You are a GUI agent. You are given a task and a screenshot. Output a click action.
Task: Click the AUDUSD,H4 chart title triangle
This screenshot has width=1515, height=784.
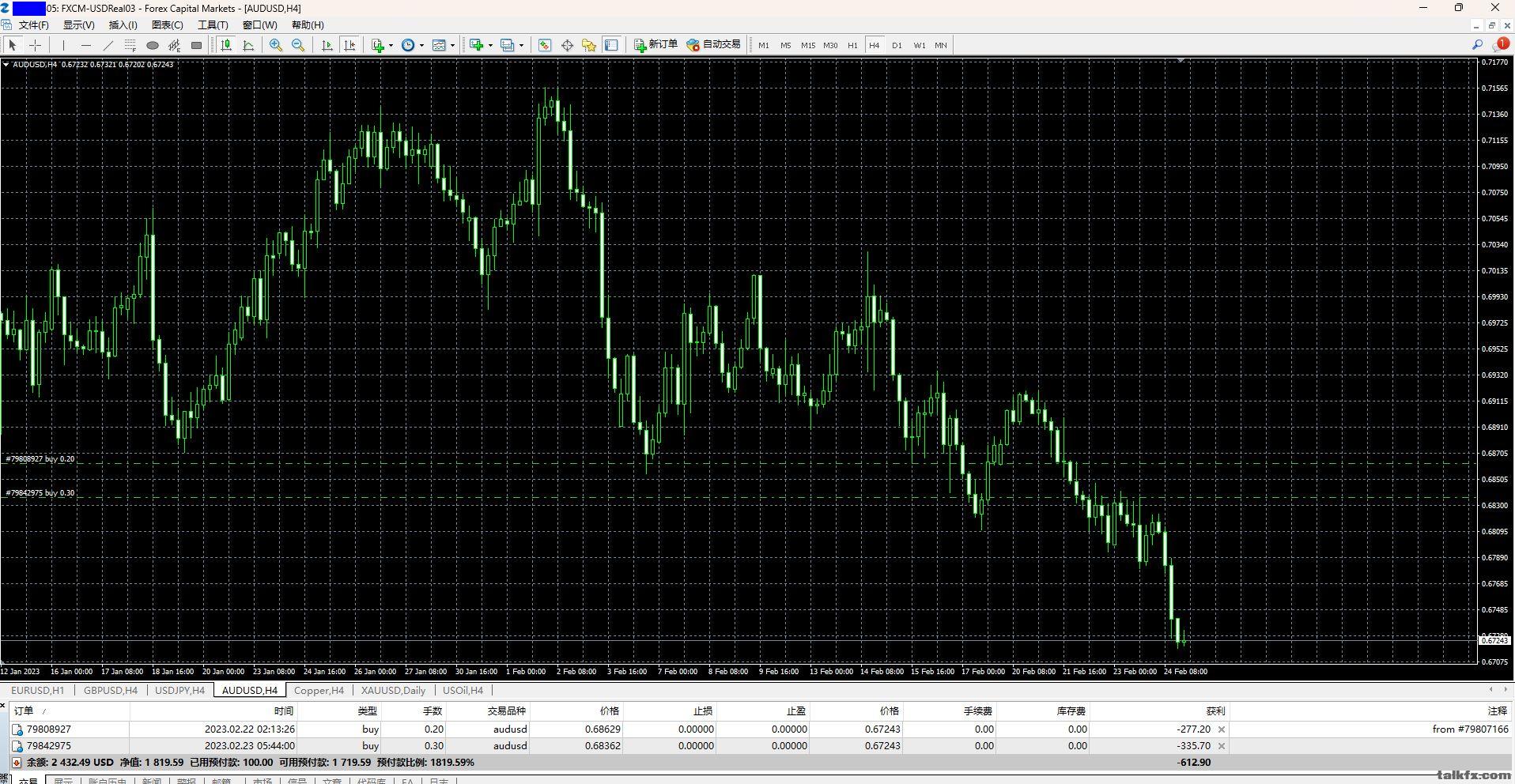6,65
